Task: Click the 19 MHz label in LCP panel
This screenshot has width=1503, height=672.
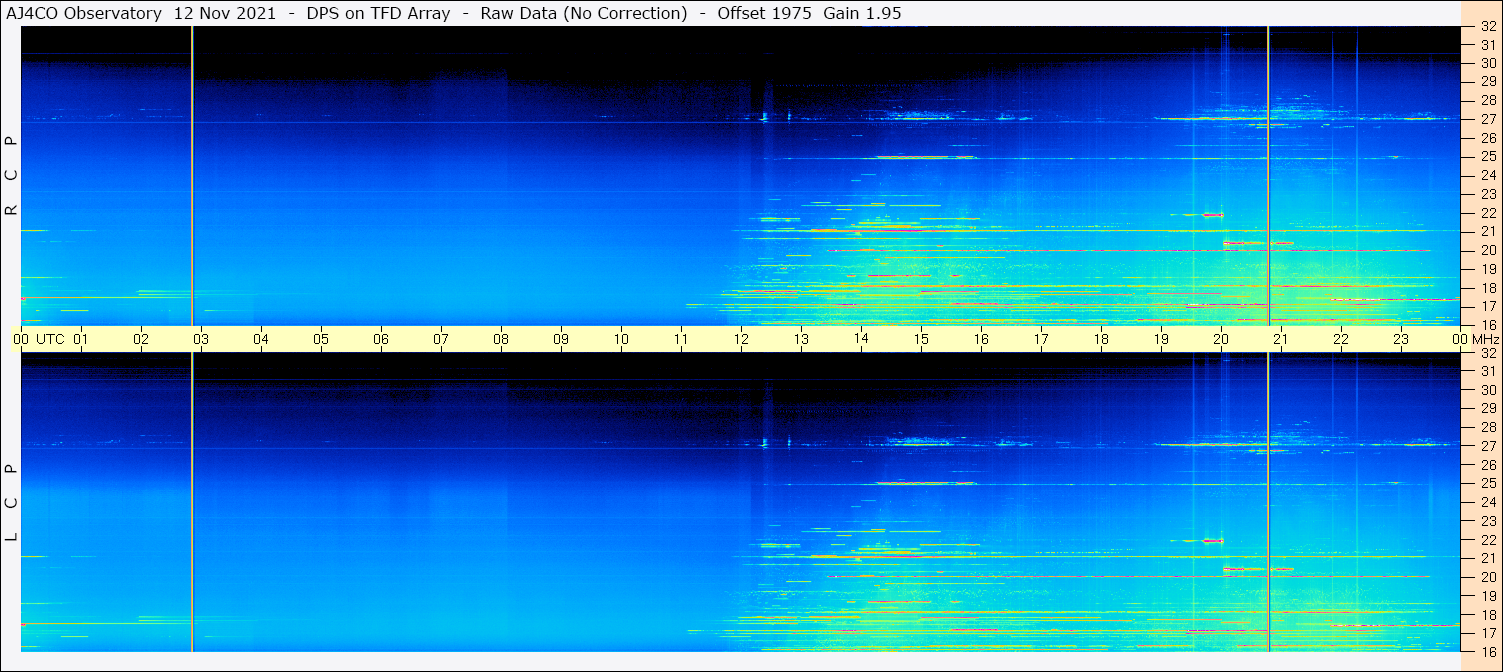Action: [1488, 595]
